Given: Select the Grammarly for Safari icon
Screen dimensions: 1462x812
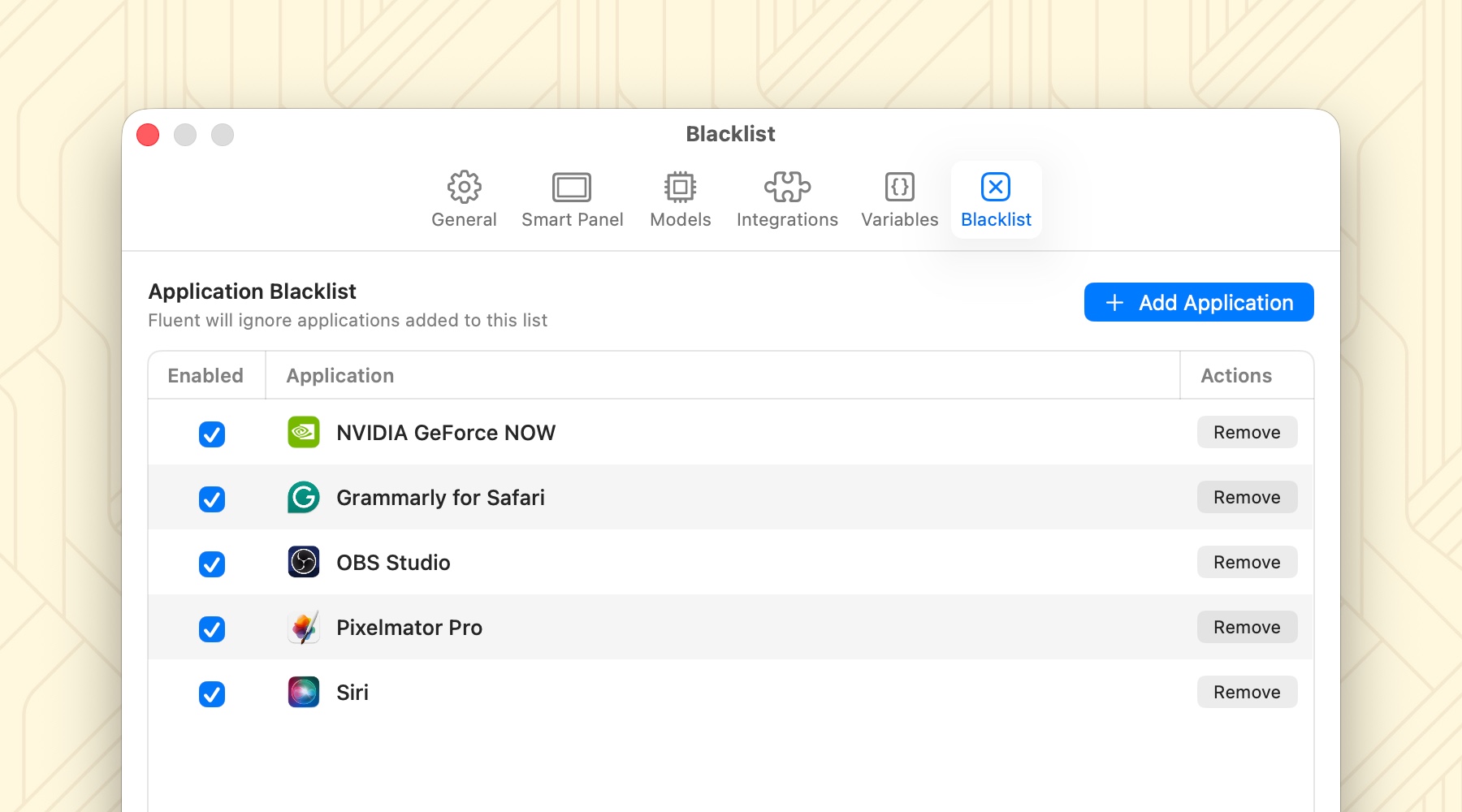Looking at the screenshot, I should tap(304, 498).
